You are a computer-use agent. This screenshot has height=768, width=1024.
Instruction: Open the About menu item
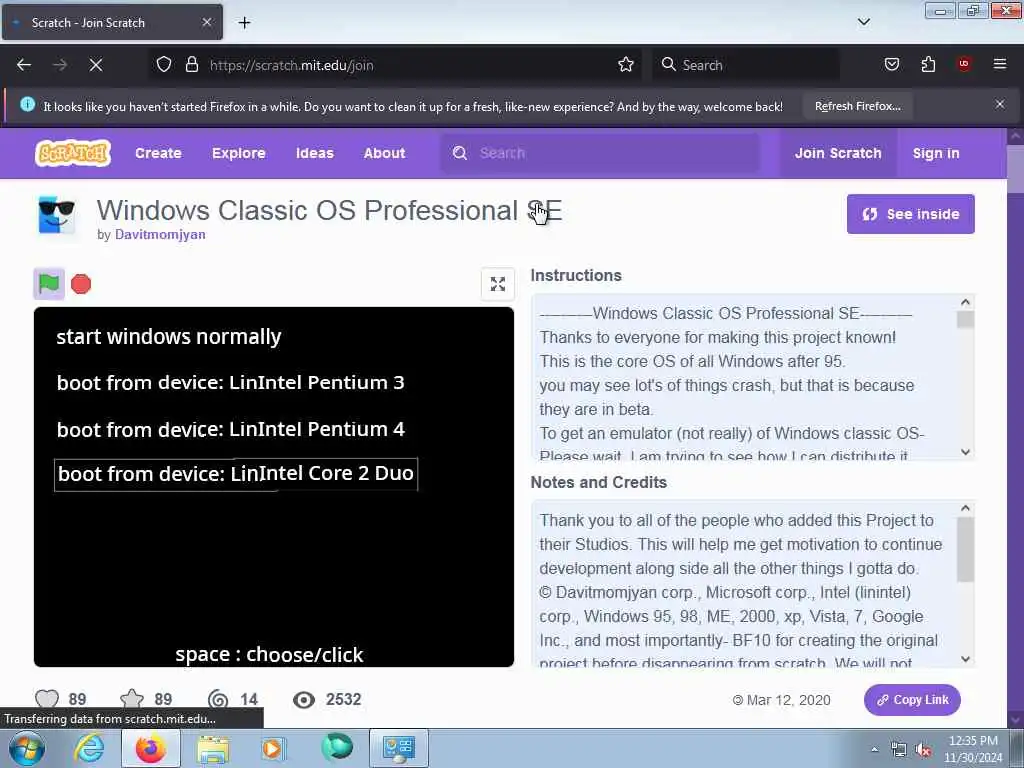pyautogui.click(x=384, y=153)
